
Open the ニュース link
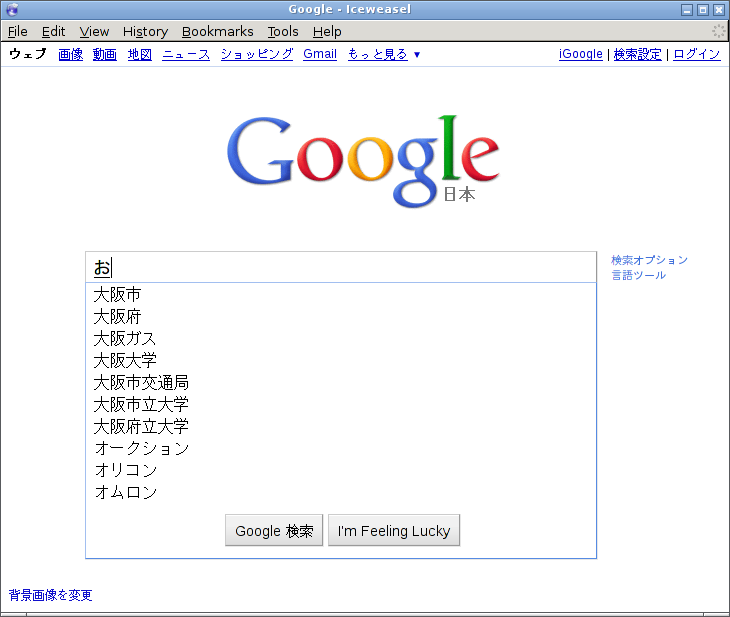coord(186,54)
